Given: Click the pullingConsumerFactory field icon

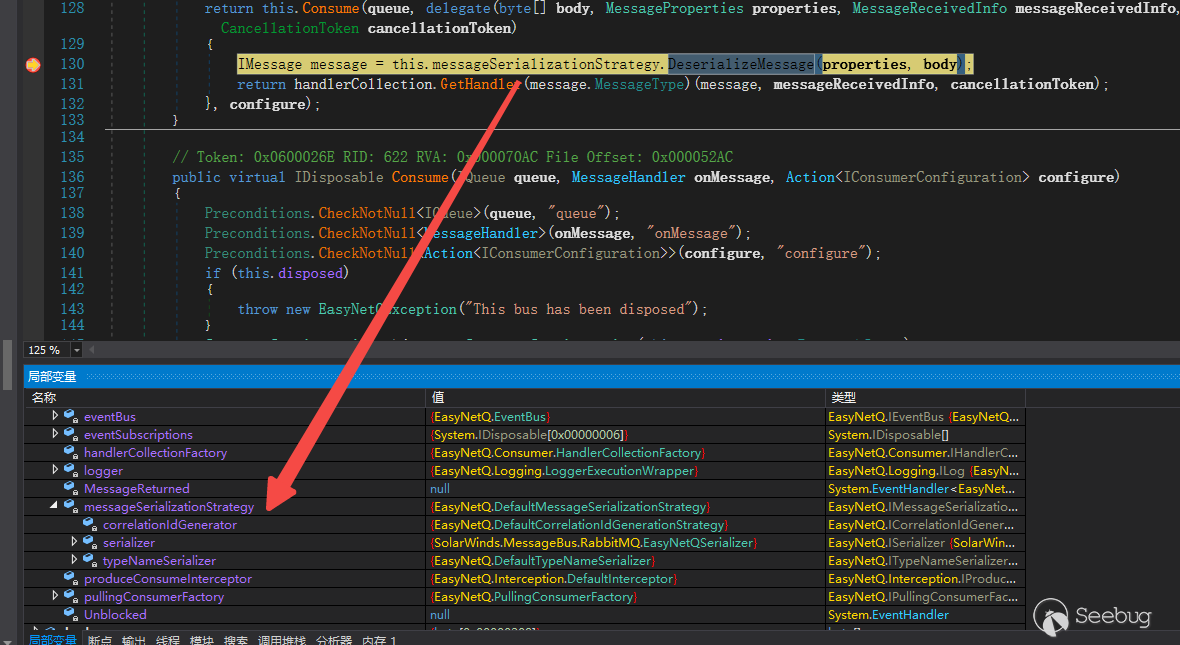Looking at the screenshot, I should [x=71, y=597].
